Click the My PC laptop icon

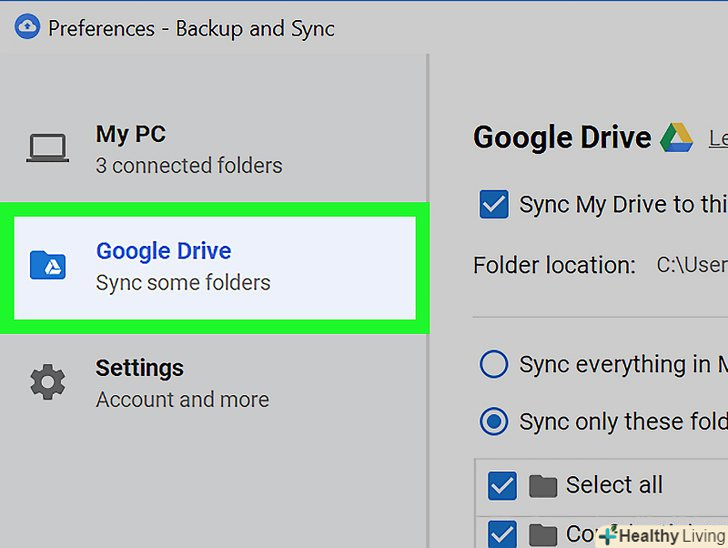pyautogui.click(x=47, y=149)
